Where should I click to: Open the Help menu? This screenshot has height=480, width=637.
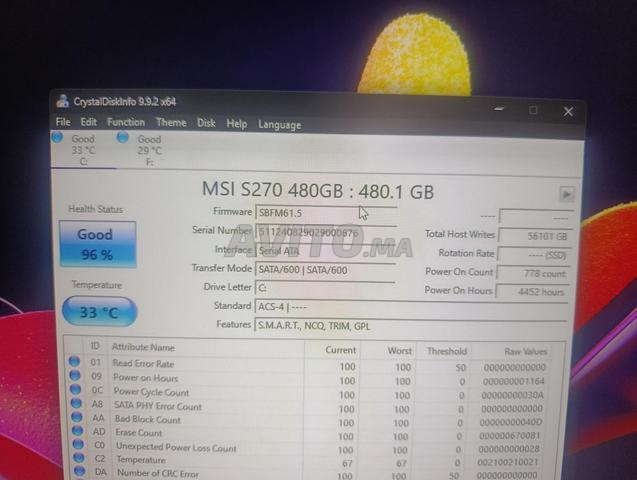tap(236, 123)
